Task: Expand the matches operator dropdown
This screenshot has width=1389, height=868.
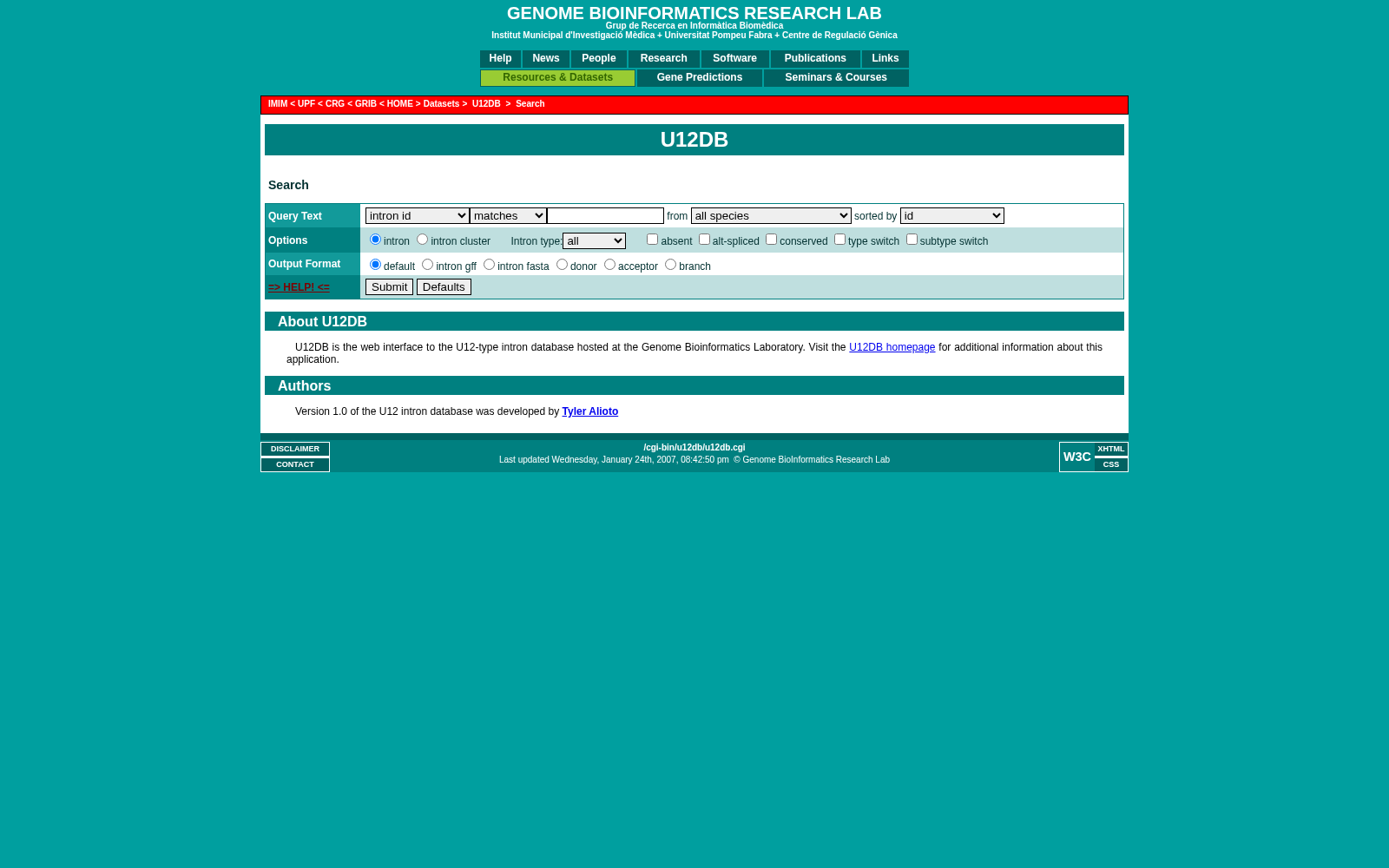Action: pos(508,216)
